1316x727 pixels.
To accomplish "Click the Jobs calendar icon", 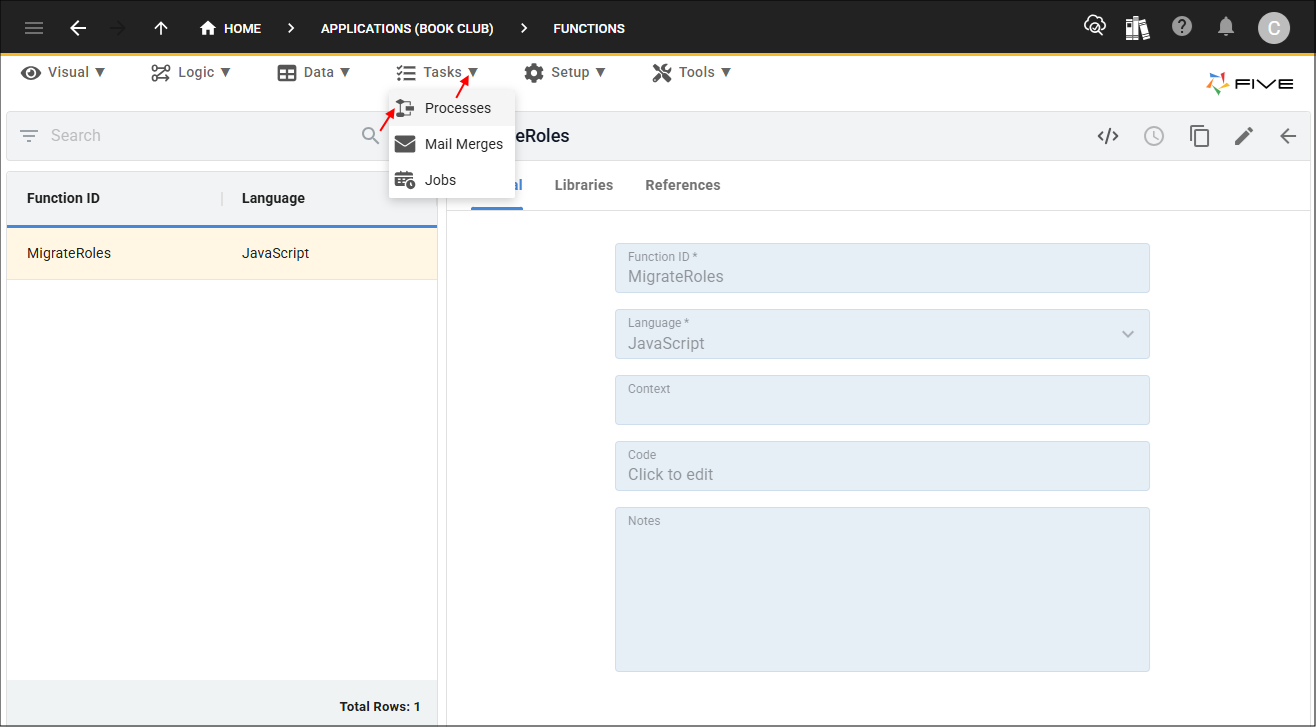I will coord(404,180).
